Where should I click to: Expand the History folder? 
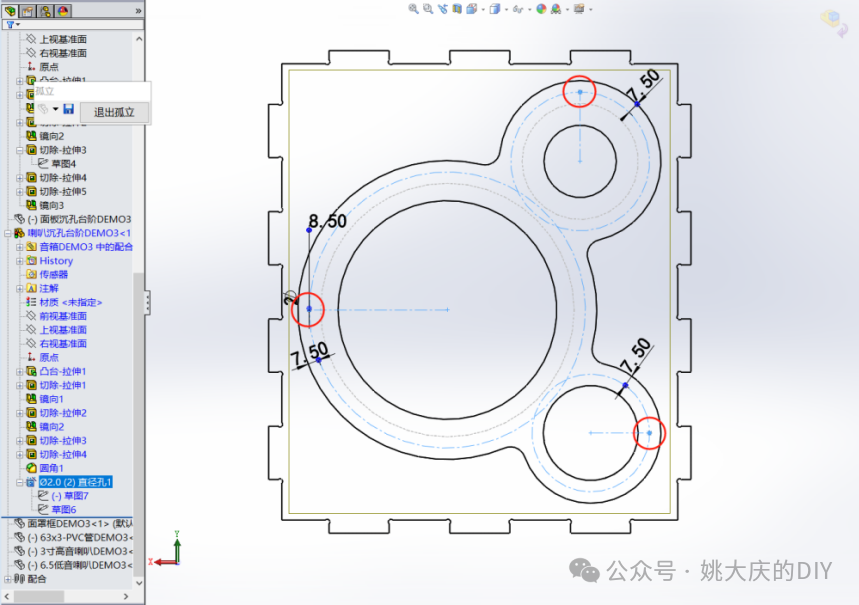[x=20, y=261]
